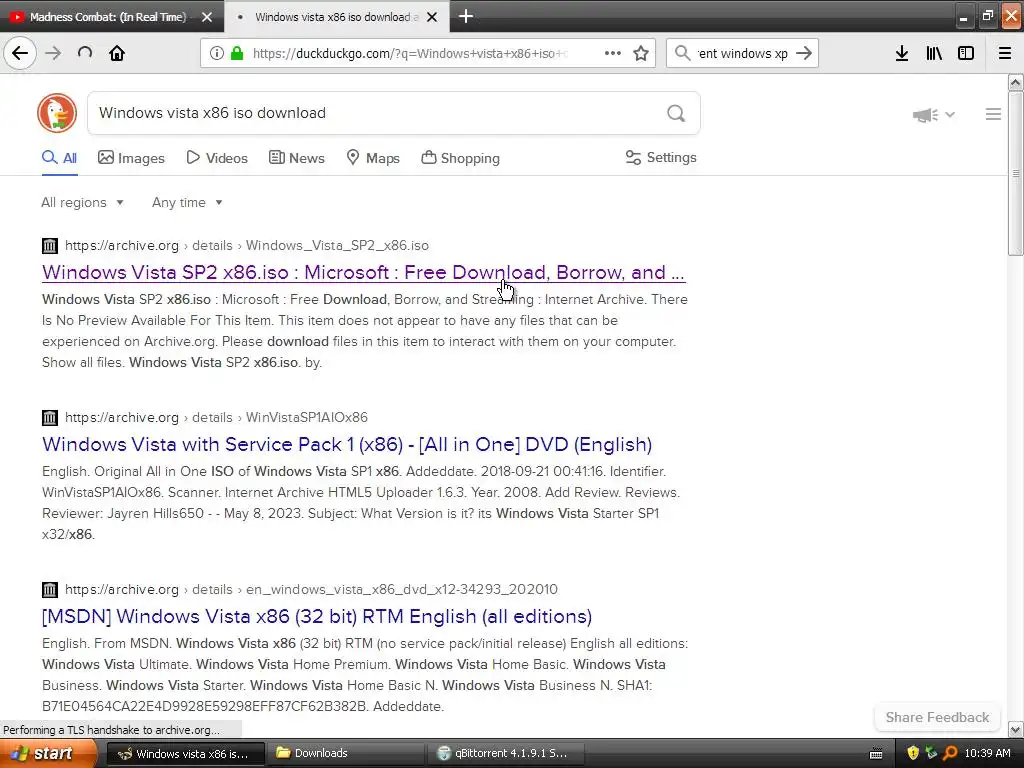Show All search results
The width and height of the screenshot is (1024, 768).
59,158
